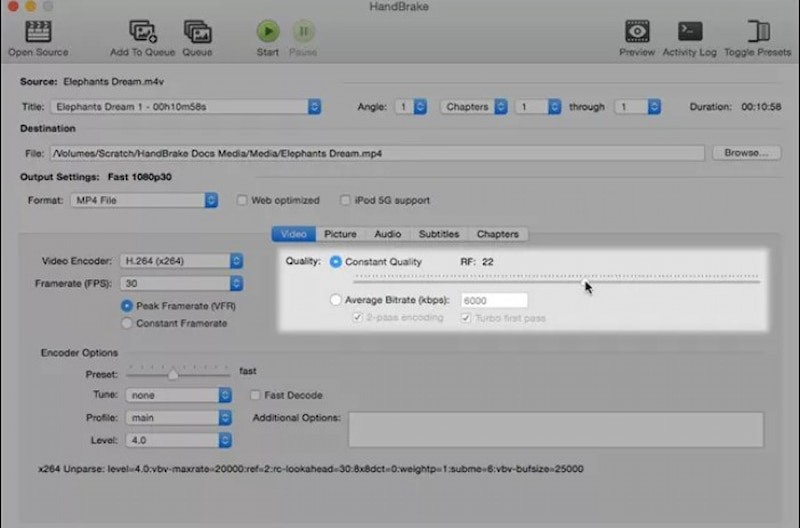
Task: Enable the Web optimized checkbox
Action: (x=242, y=200)
